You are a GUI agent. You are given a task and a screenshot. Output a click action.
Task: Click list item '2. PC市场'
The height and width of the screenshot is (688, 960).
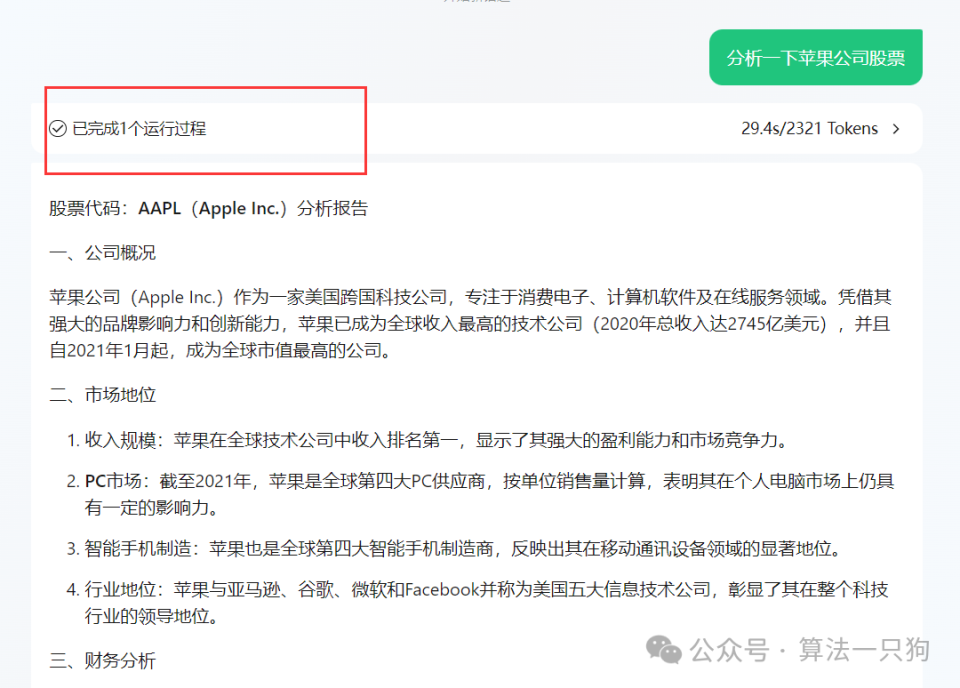[x=480, y=494]
